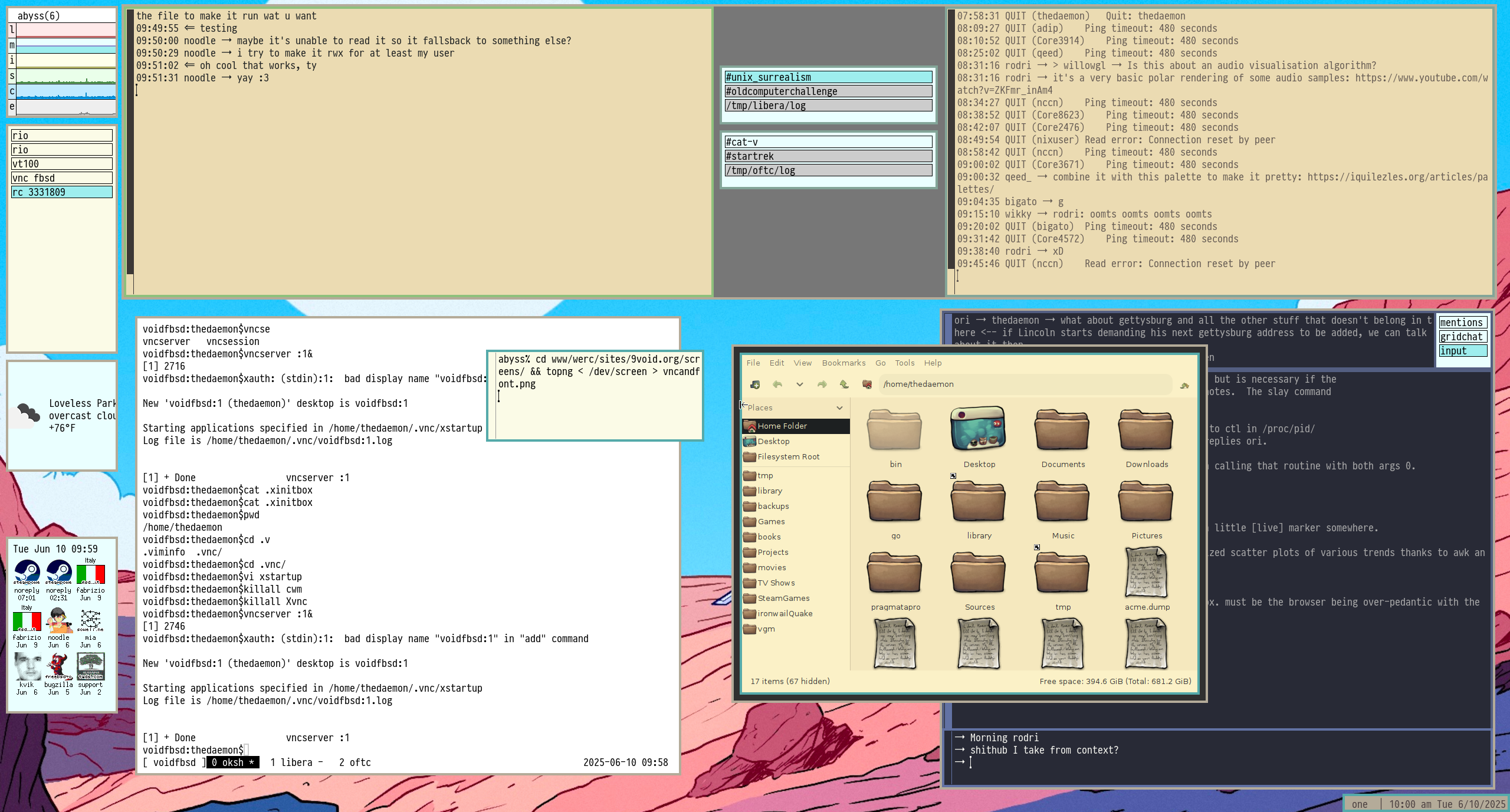Open the TV Shows bookmark in the sidebar

tap(796, 583)
